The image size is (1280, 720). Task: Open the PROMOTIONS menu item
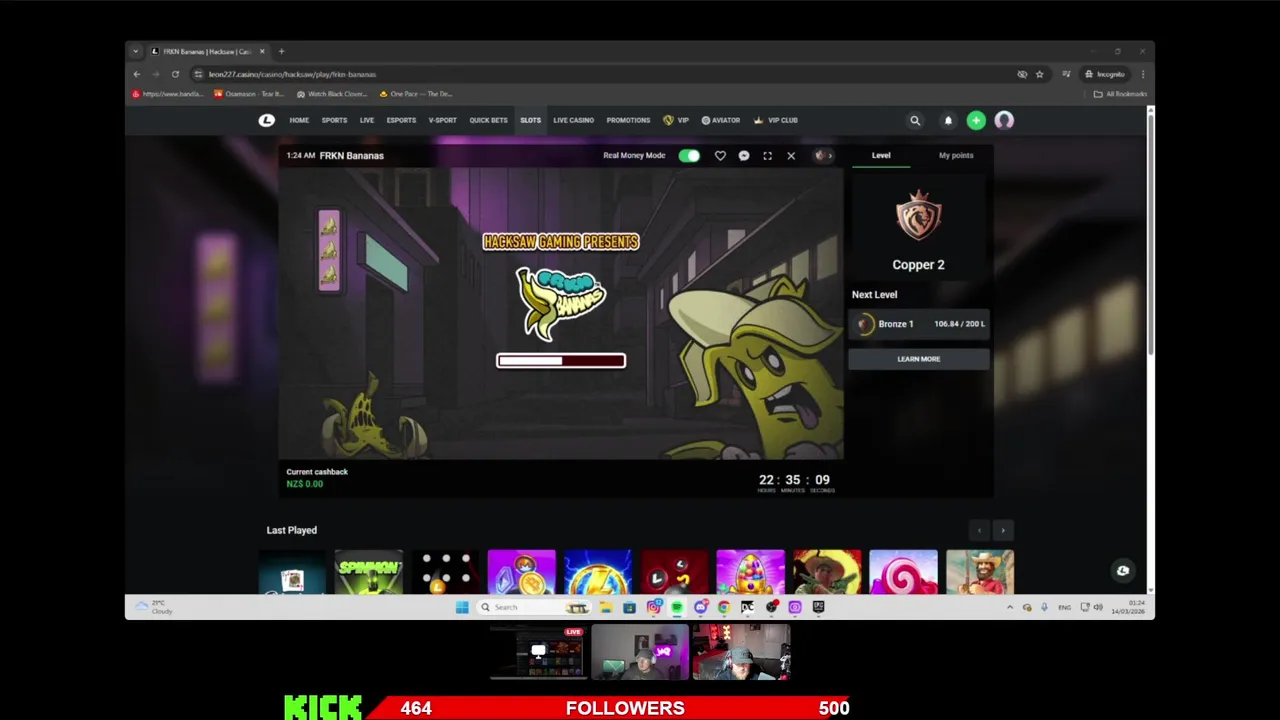tap(628, 120)
